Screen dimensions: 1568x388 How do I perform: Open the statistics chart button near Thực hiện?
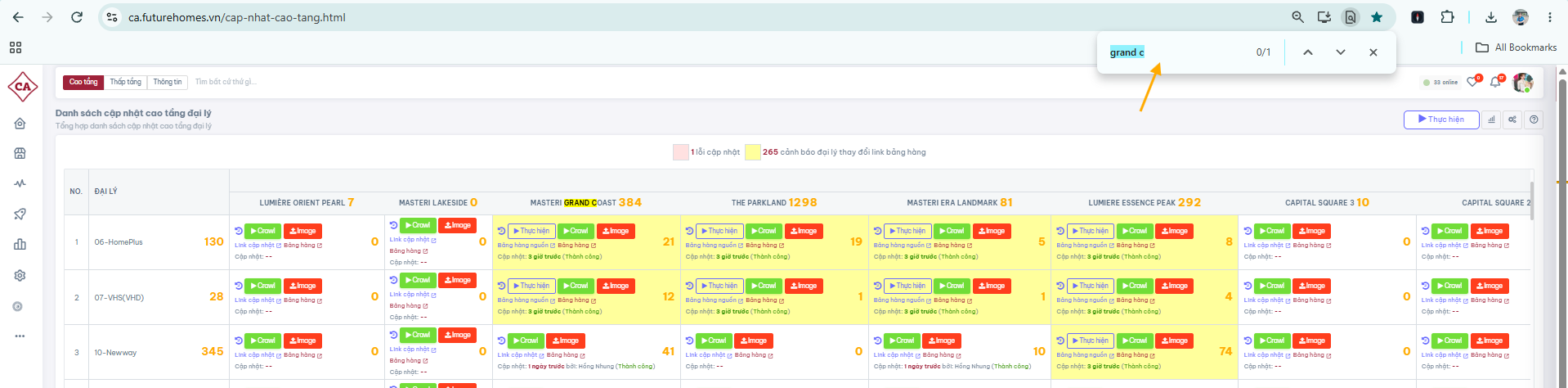pyautogui.click(x=1491, y=120)
